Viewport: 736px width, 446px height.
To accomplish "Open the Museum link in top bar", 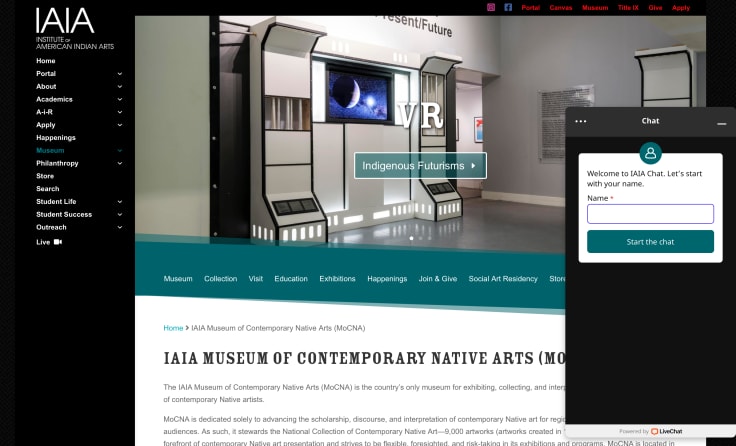I will [x=595, y=8].
